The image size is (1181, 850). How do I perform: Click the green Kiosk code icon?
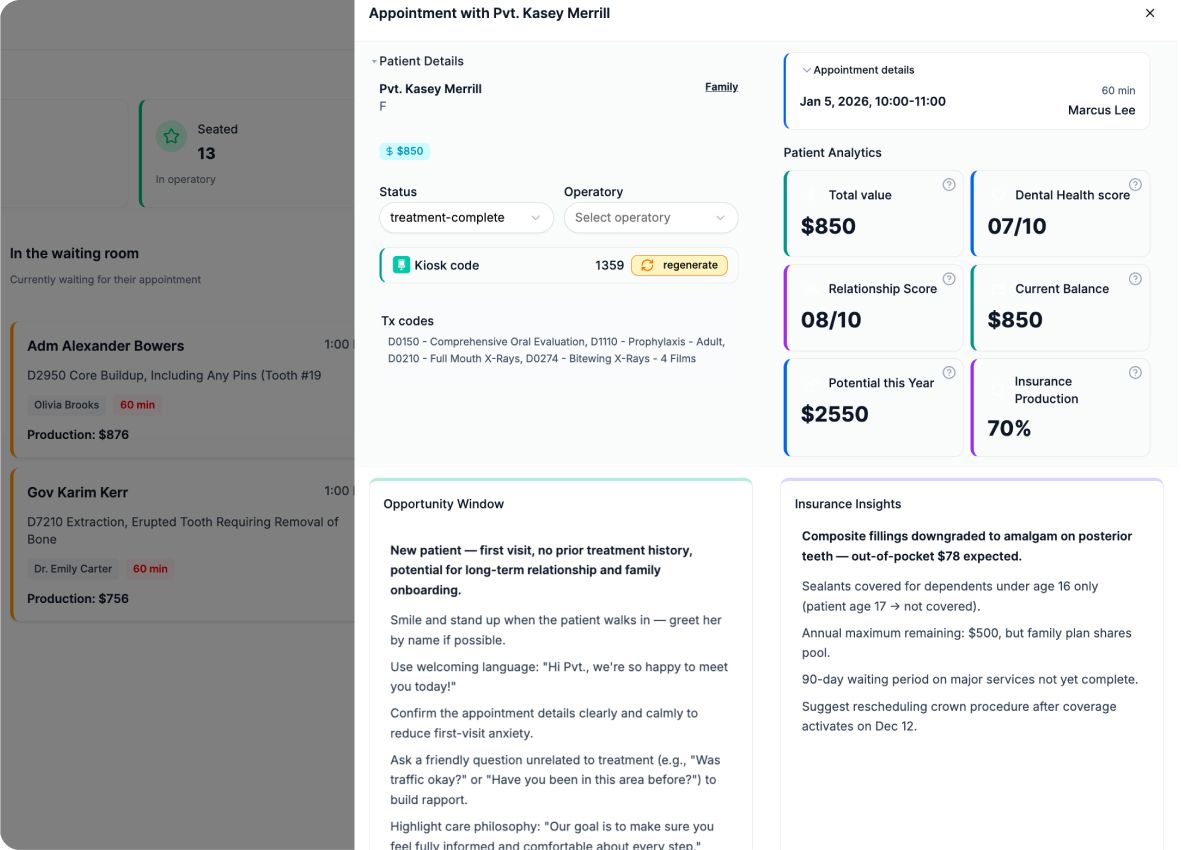401,265
